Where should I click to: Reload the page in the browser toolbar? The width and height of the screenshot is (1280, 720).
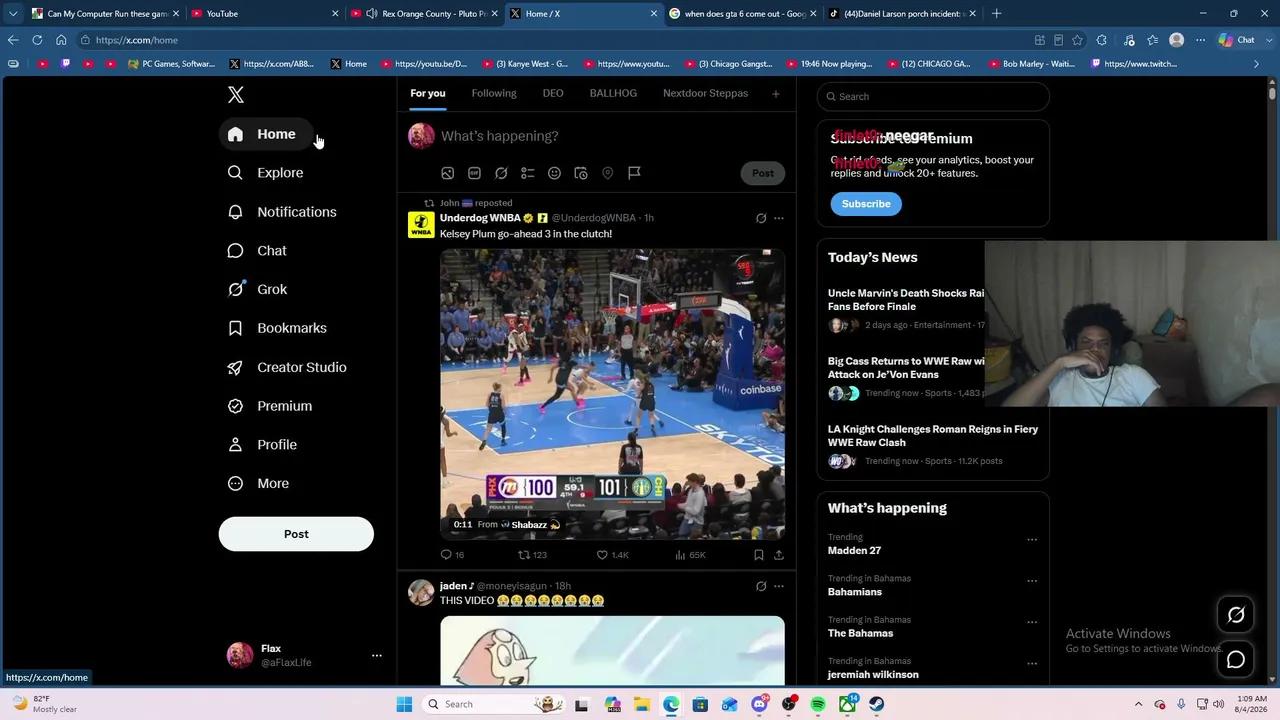click(37, 40)
